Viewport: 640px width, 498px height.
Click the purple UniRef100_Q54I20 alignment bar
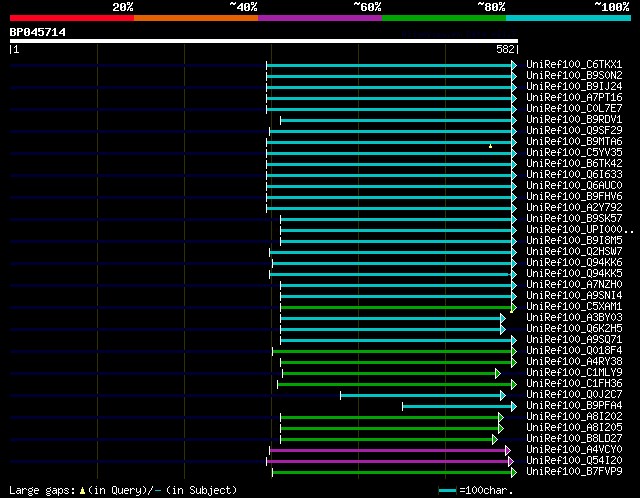(x=387, y=462)
